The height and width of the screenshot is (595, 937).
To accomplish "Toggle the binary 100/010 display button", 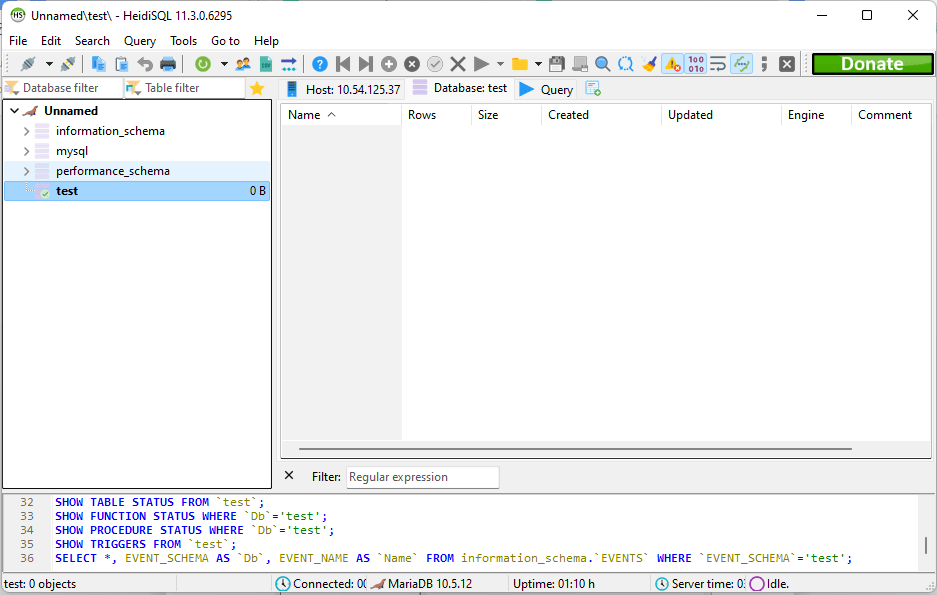I will [696, 64].
